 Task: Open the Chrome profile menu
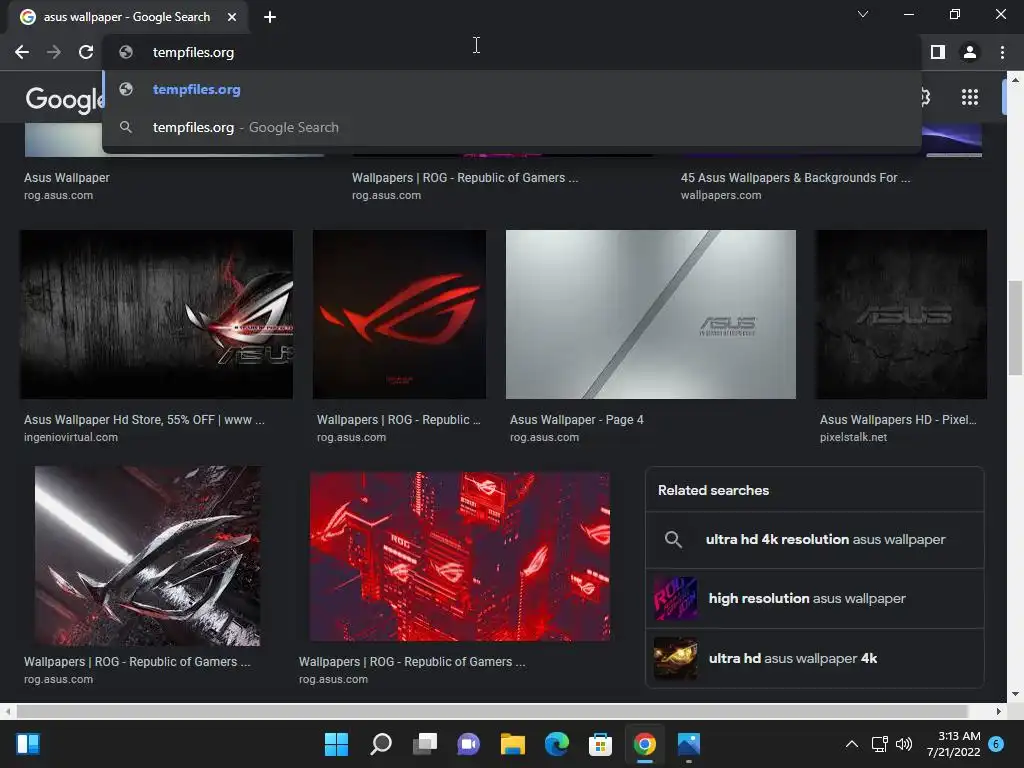pyautogui.click(x=970, y=52)
